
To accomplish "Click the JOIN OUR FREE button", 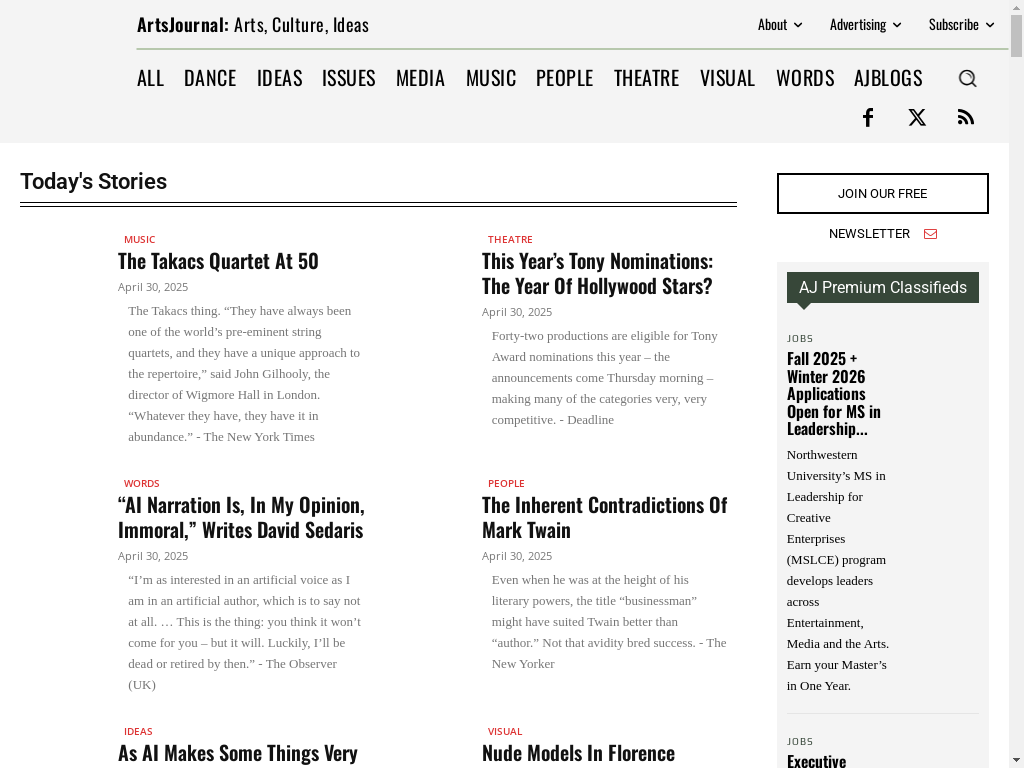I will 882,193.
